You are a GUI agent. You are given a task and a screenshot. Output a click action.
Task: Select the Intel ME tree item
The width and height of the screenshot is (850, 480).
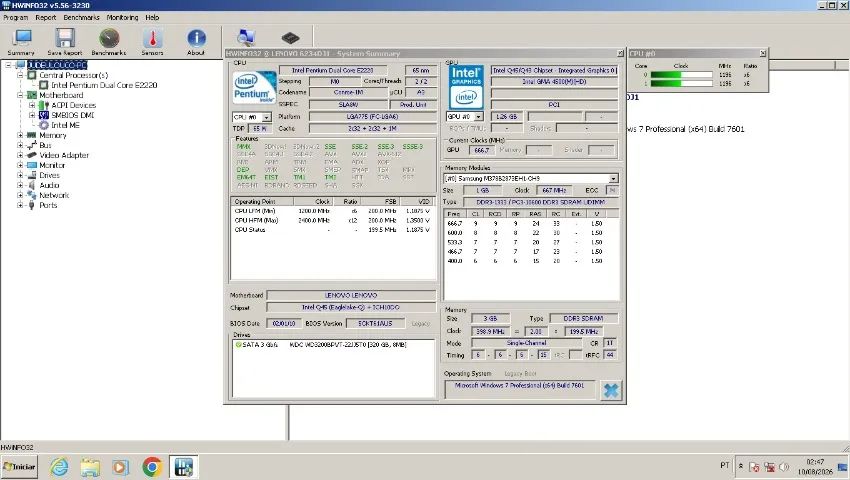[x=65, y=125]
